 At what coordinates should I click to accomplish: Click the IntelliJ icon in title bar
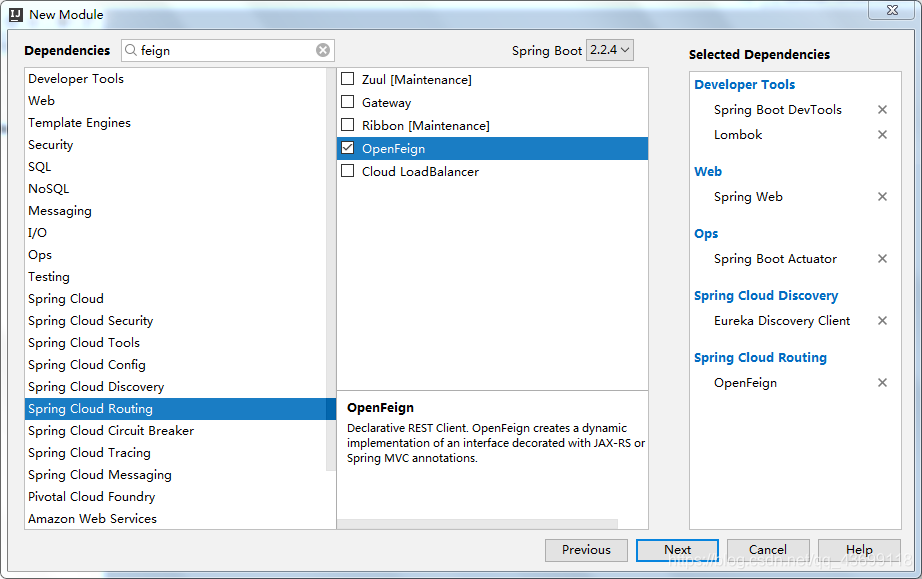(16, 15)
